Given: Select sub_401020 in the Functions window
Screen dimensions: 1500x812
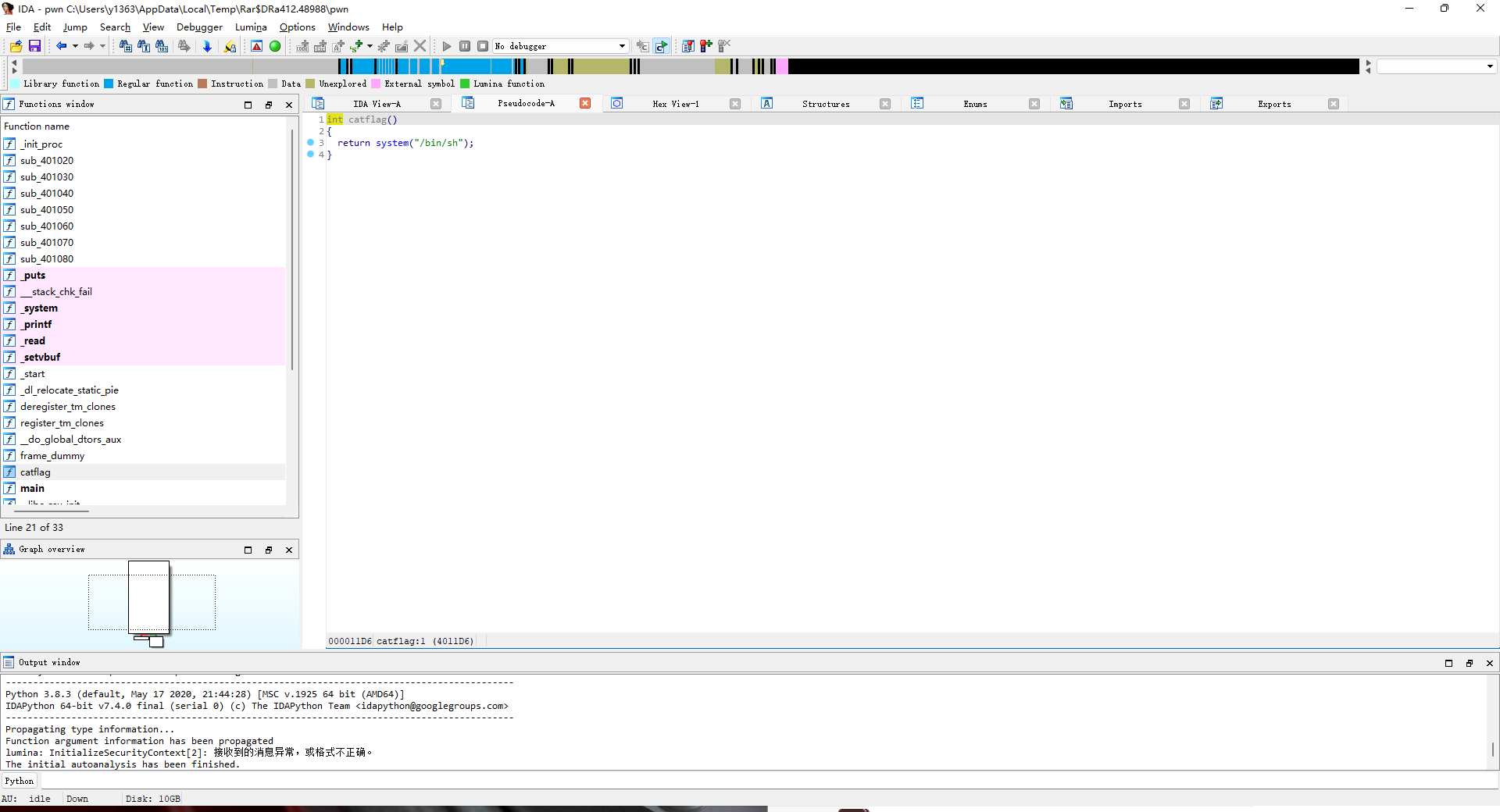Looking at the screenshot, I should [144, 161].
